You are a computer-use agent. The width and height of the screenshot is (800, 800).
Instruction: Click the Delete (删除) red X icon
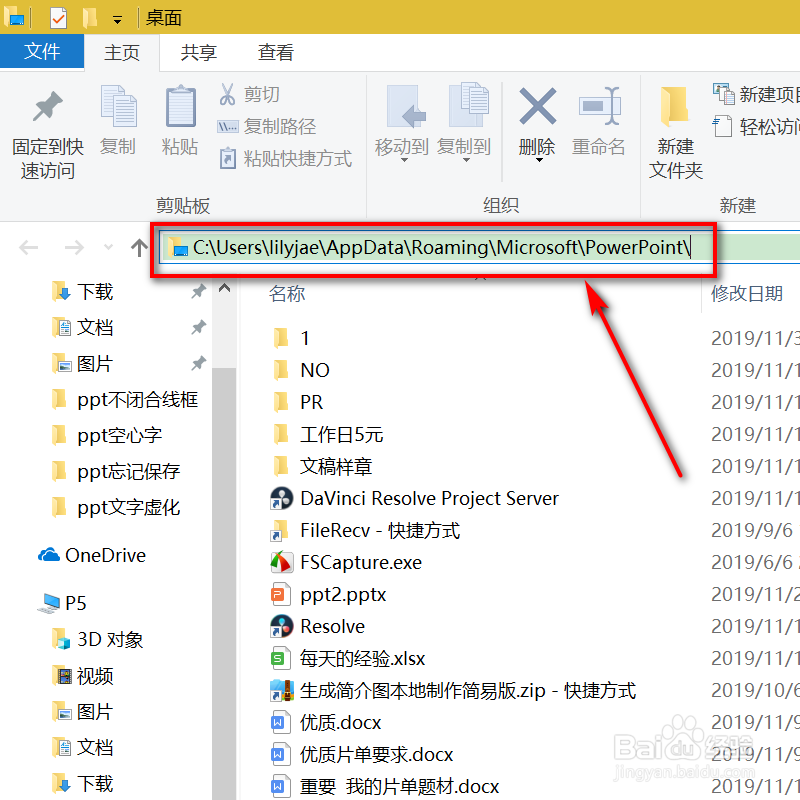(x=537, y=107)
